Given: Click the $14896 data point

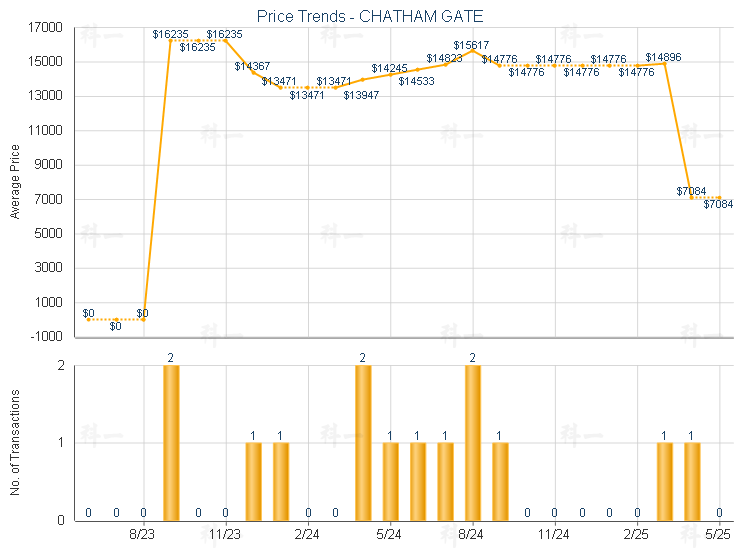Looking at the screenshot, I should (x=664, y=63).
